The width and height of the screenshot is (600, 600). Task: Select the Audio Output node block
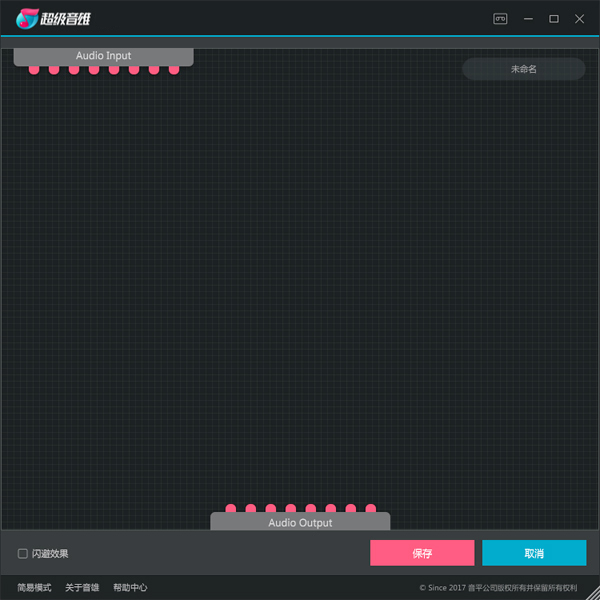click(300, 522)
